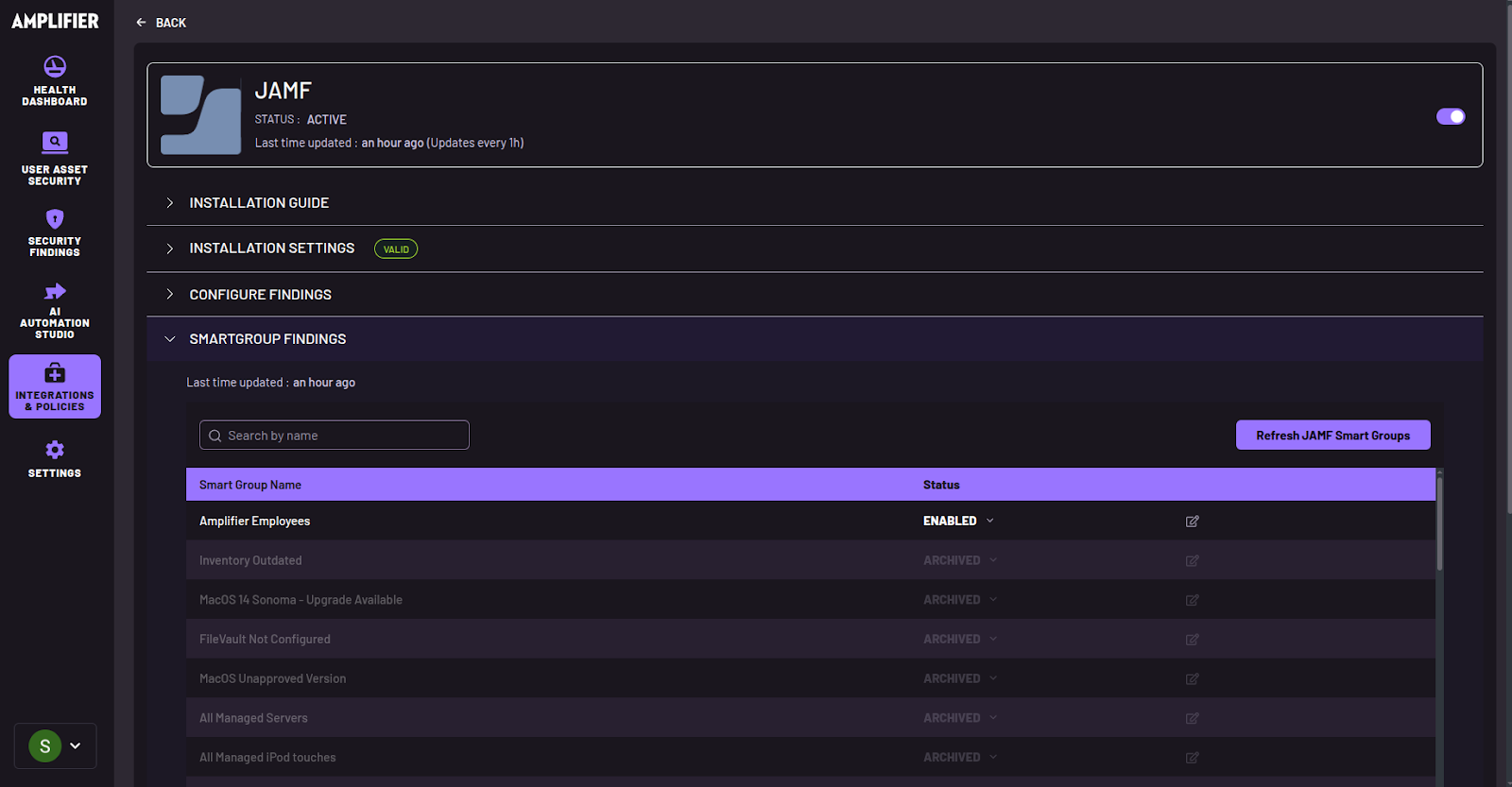Open the Health Dashboard icon

[x=55, y=67]
